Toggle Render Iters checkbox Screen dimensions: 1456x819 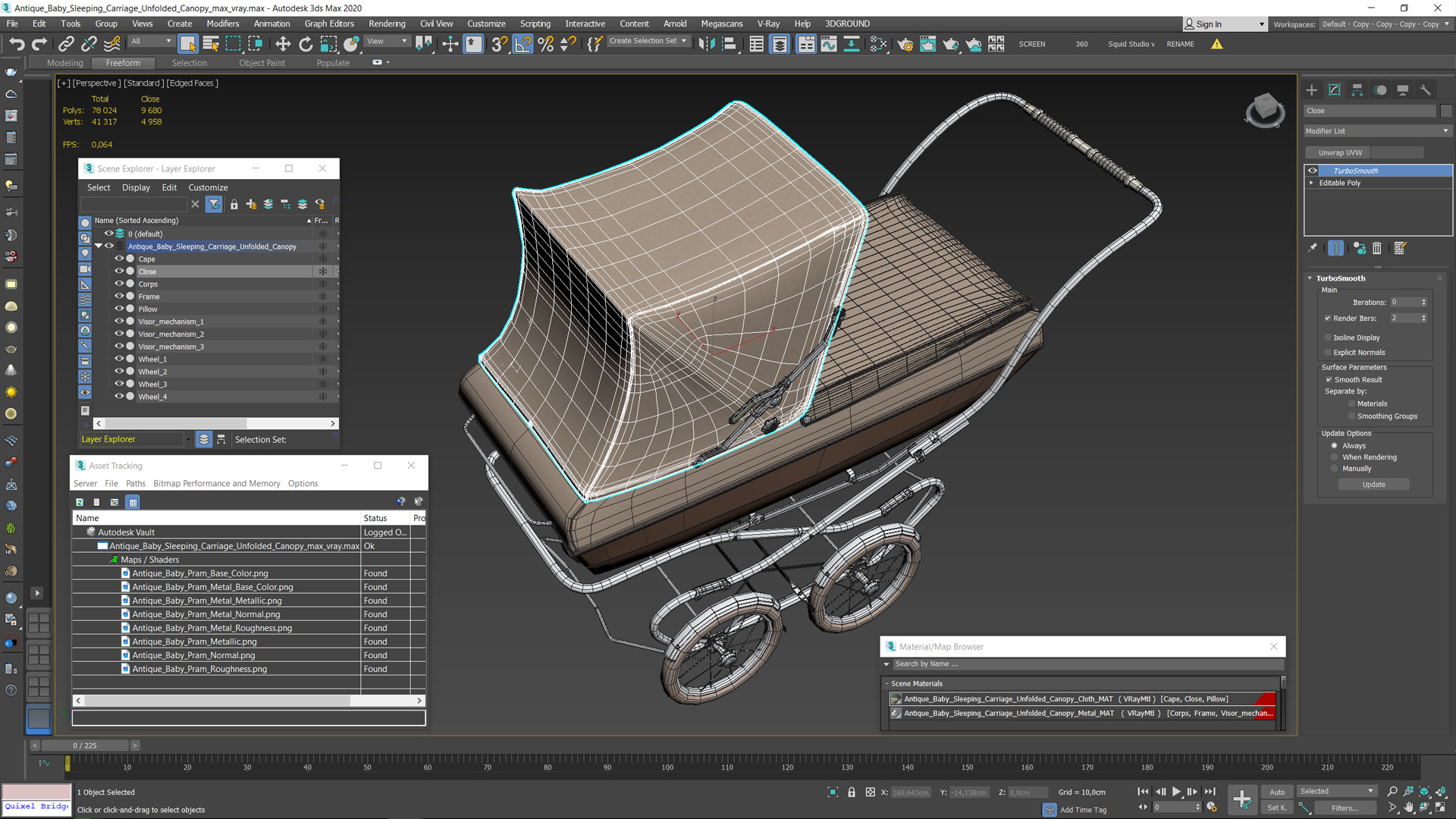coord(1328,318)
